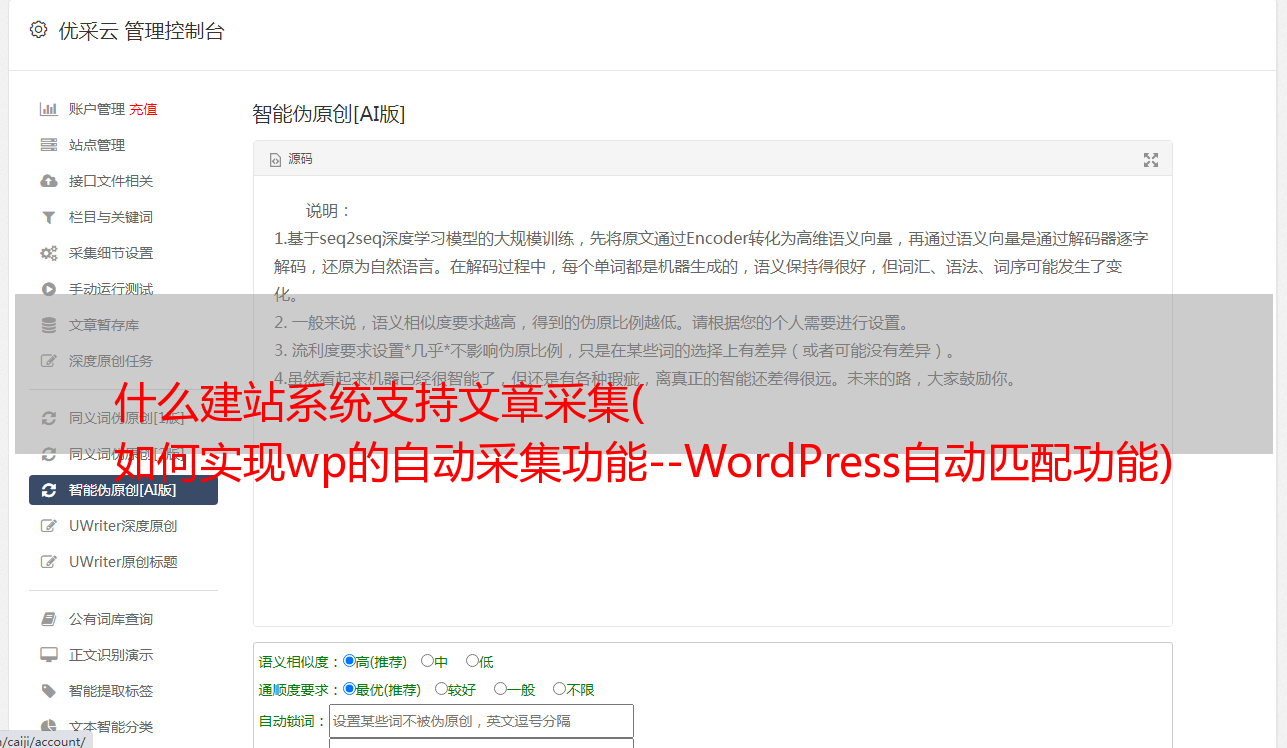
Task: Select 不限 for 通顺度要求
Action: click(559, 689)
